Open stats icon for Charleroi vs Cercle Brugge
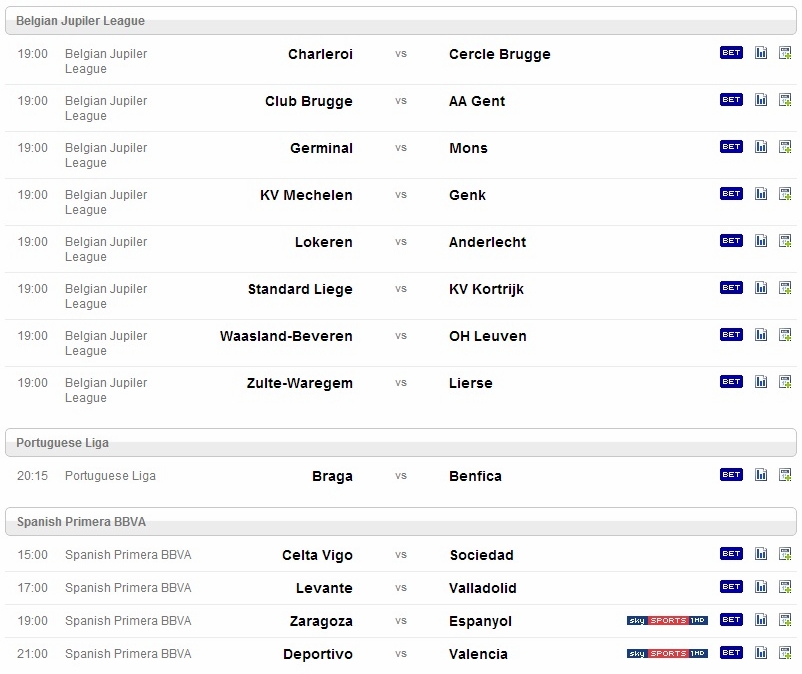This screenshot has height=674, width=802. click(761, 53)
